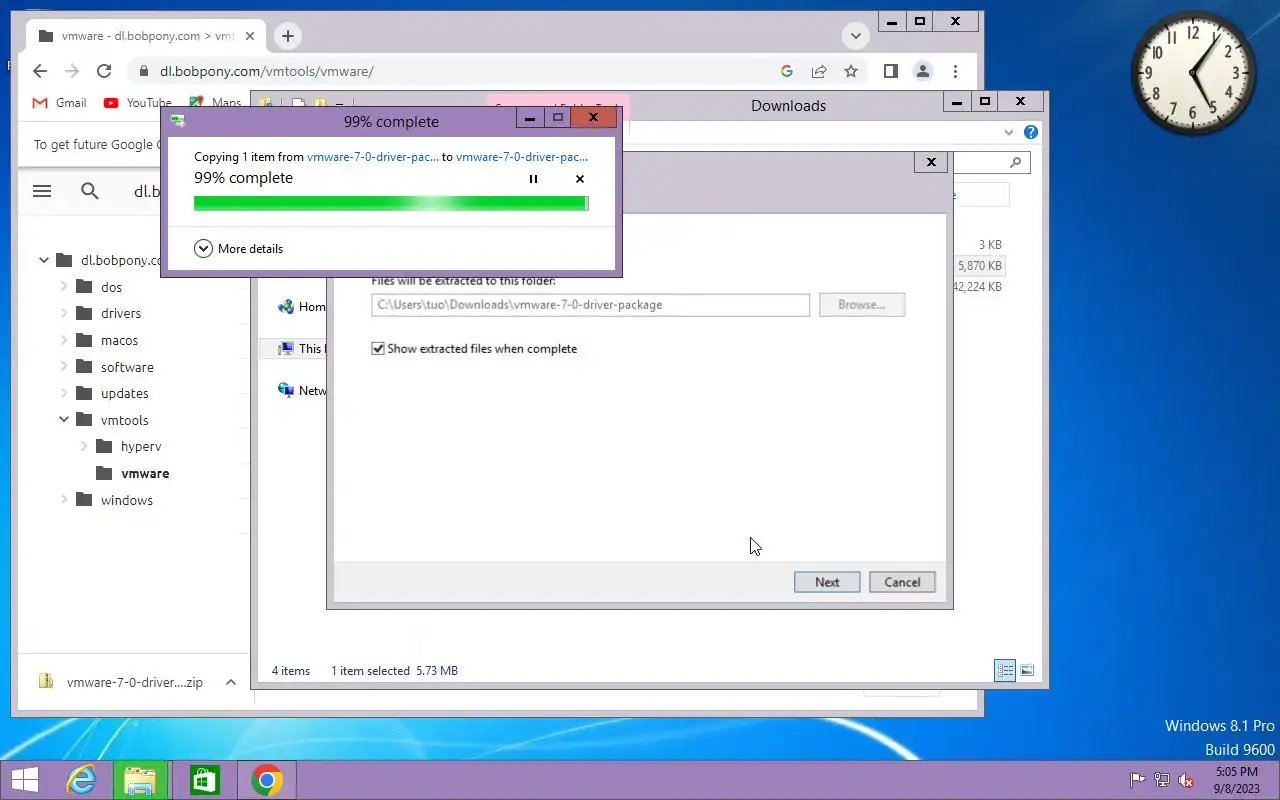Cancel the copy with the small X beside pause
1280x800 pixels.
tap(580, 179)
